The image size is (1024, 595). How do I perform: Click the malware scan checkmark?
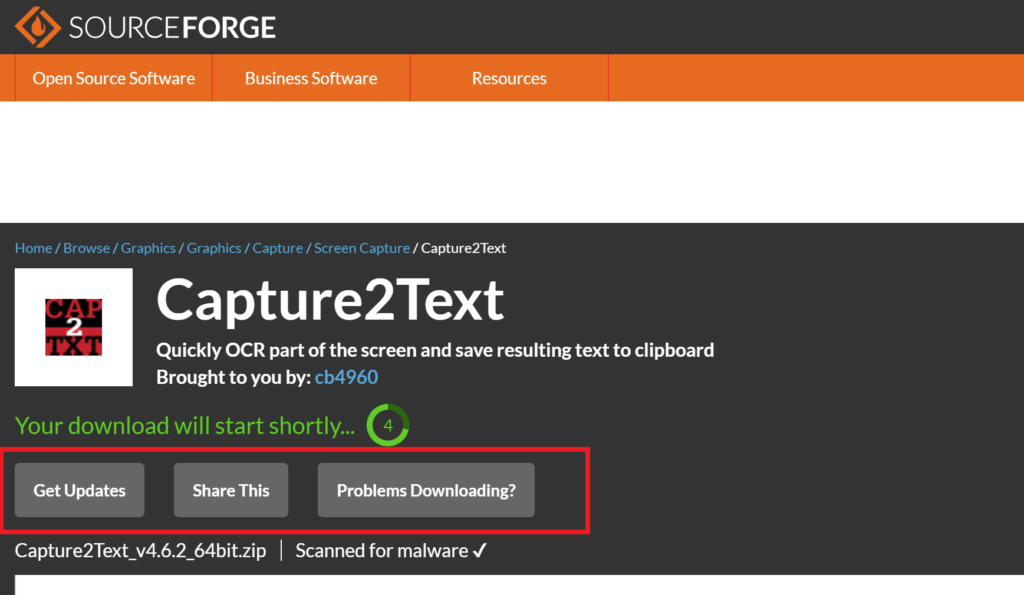click(480, 551)
